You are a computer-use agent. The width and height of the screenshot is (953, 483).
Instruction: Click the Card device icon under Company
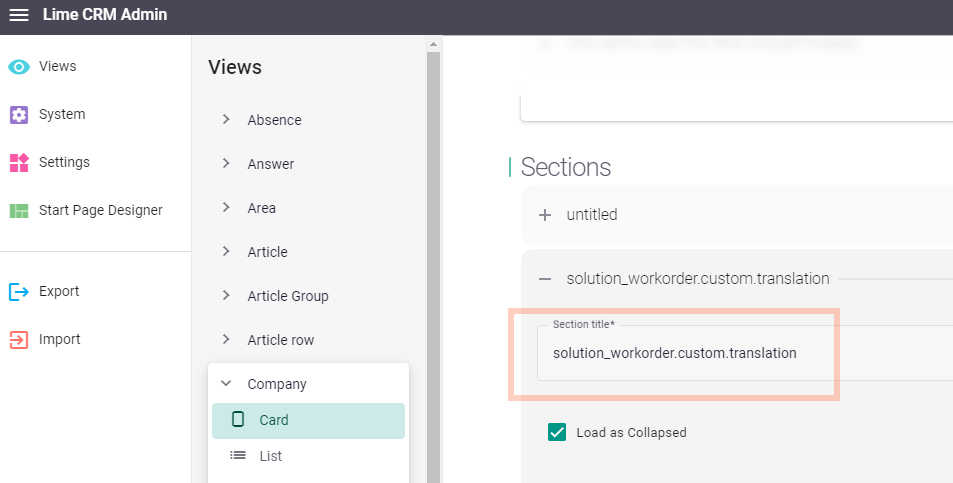238,420
